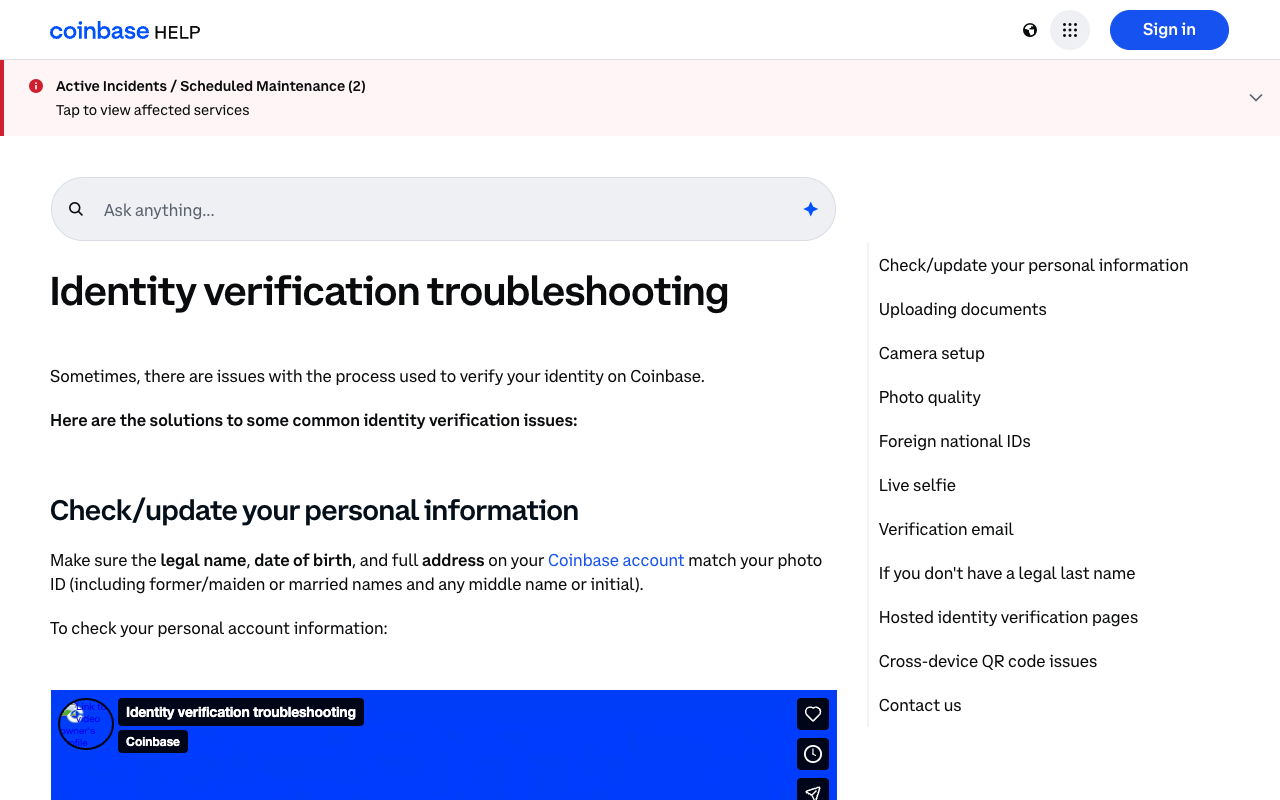This screenshot has height=800, width=1280.
Task: Jump to Check/update your personal information
Action: [x=1033, y=265]
